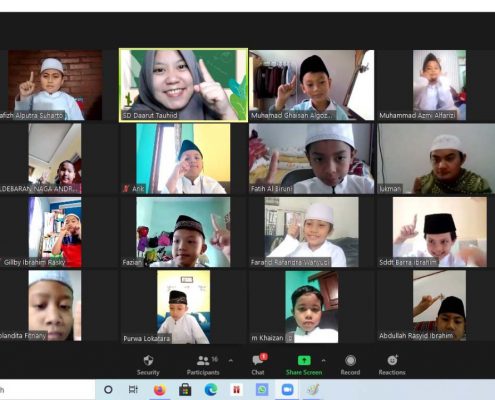Start recording with the Record icon
495x400 pixels.
350,360
